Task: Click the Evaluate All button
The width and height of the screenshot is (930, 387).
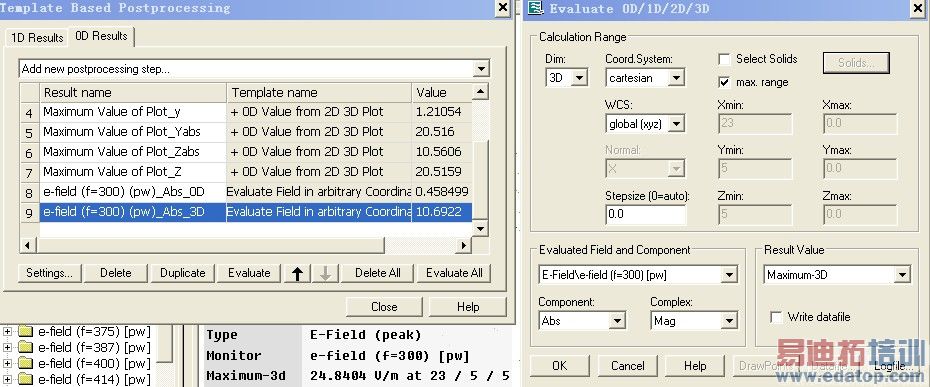Action: [x=454, y=273]
